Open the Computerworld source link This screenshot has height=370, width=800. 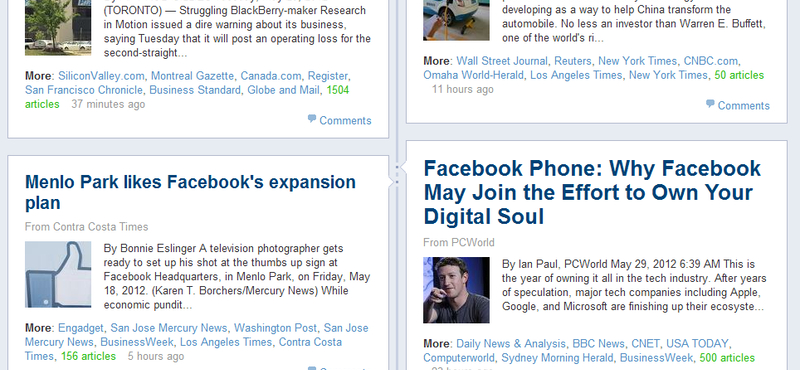pos(459,358)
